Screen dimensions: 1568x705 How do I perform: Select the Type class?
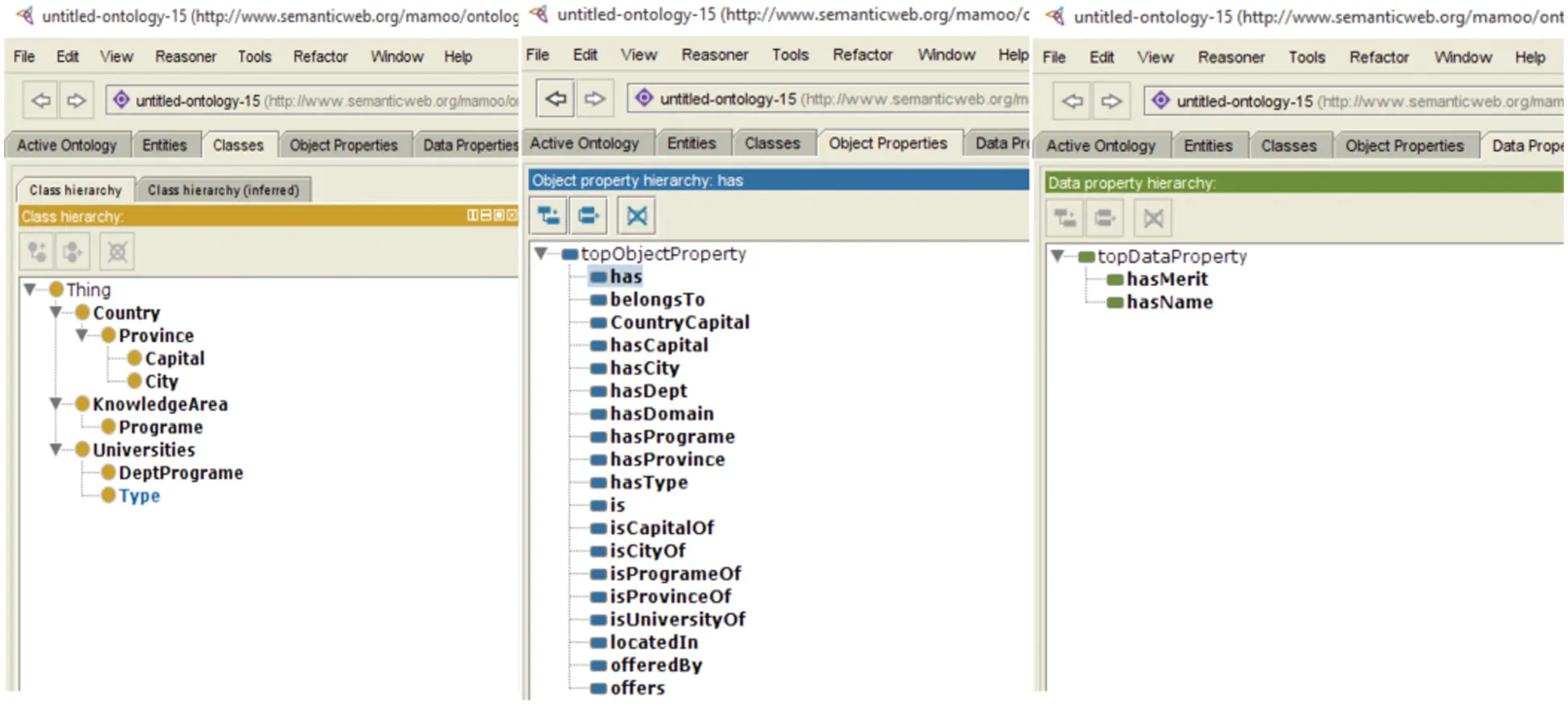[139, 495]
